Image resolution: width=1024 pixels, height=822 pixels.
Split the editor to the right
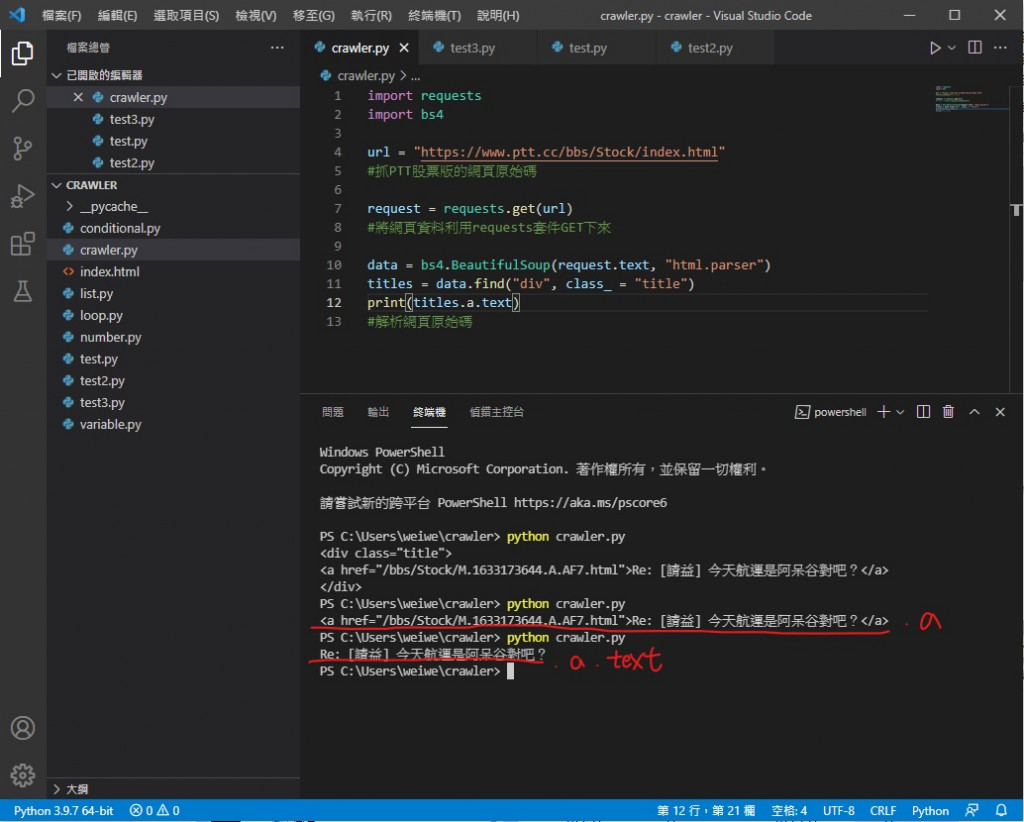(974, 48)
